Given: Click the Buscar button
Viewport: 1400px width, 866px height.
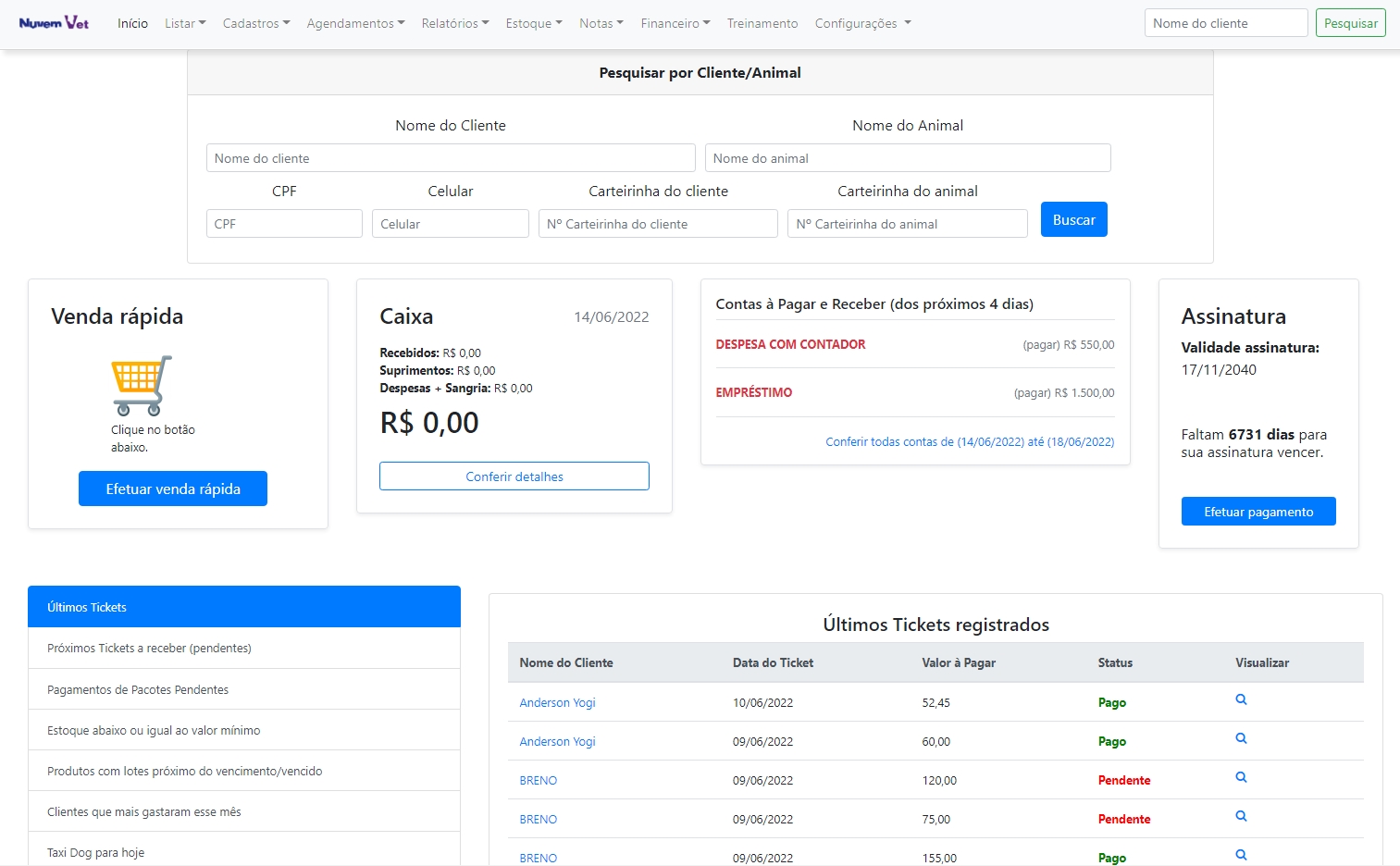Looking at the screenshot, I should (1073, 219).
